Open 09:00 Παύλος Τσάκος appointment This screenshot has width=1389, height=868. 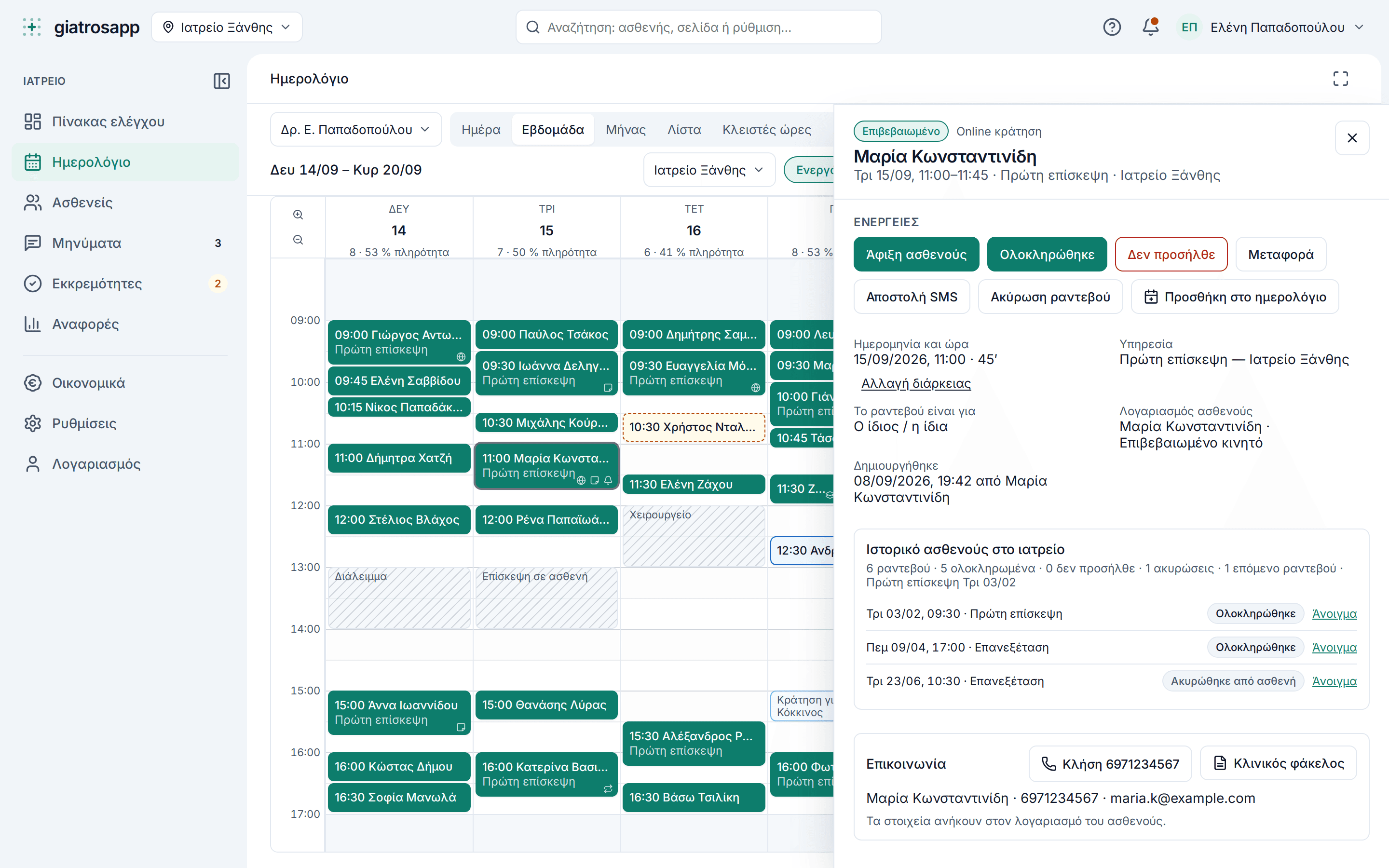[x=546, y=335]
